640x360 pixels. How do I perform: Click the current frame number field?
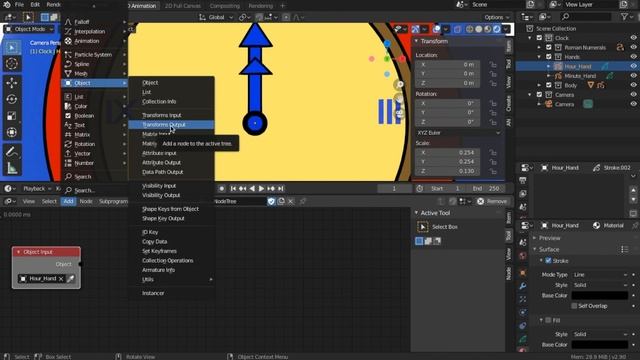coord(394,189)
